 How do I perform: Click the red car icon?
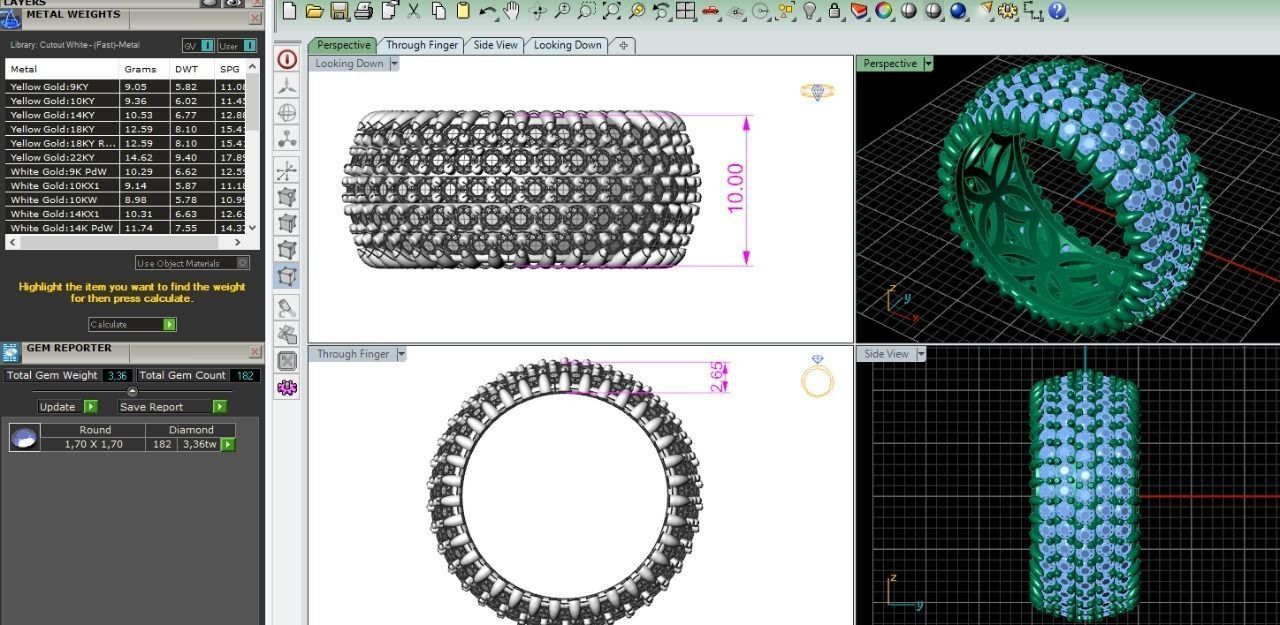[x=710, y=11]
